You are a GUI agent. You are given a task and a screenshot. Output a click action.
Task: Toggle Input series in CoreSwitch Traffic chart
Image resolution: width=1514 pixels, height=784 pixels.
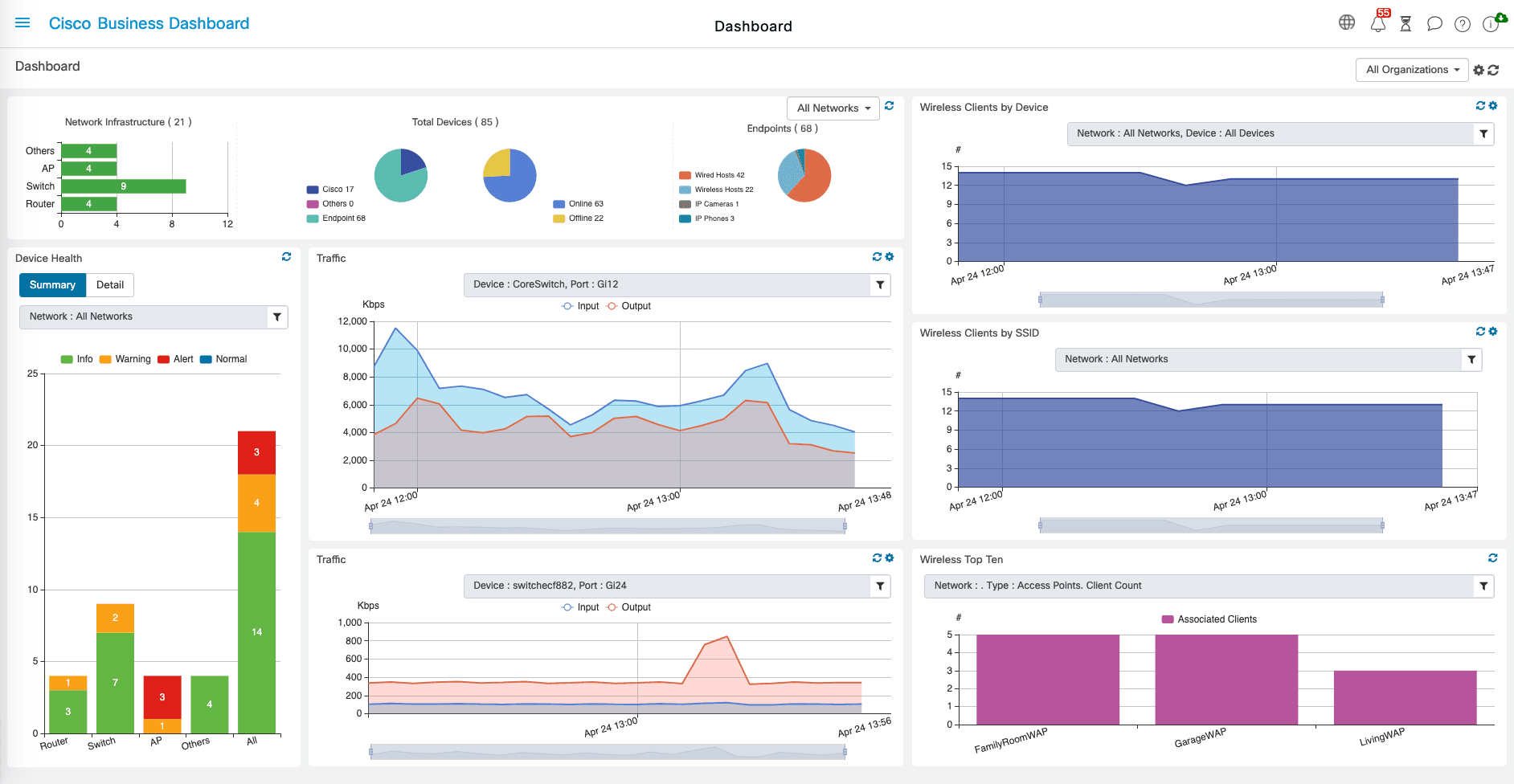[x=580, y=306]
